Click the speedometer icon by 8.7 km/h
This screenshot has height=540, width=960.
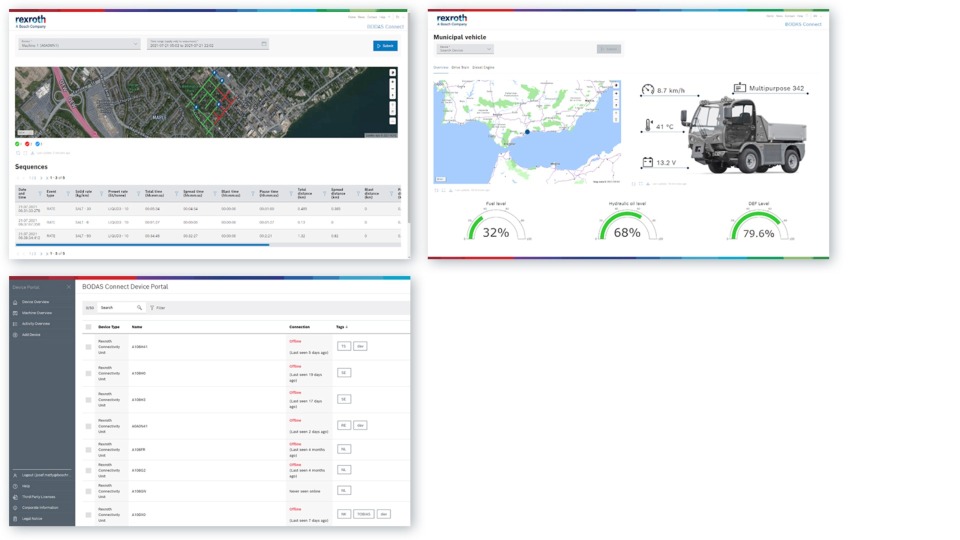pyautogui.click(x=647, y=90)
